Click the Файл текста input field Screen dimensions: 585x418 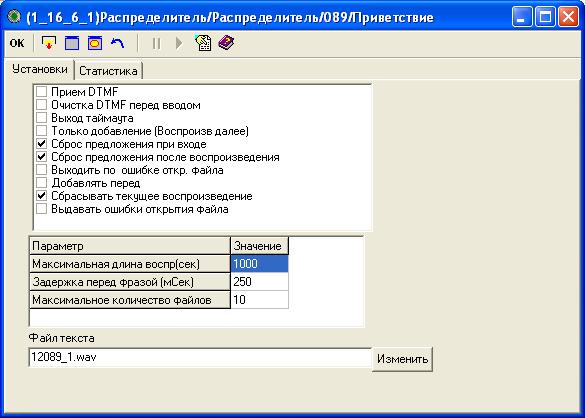pos(200,358)
